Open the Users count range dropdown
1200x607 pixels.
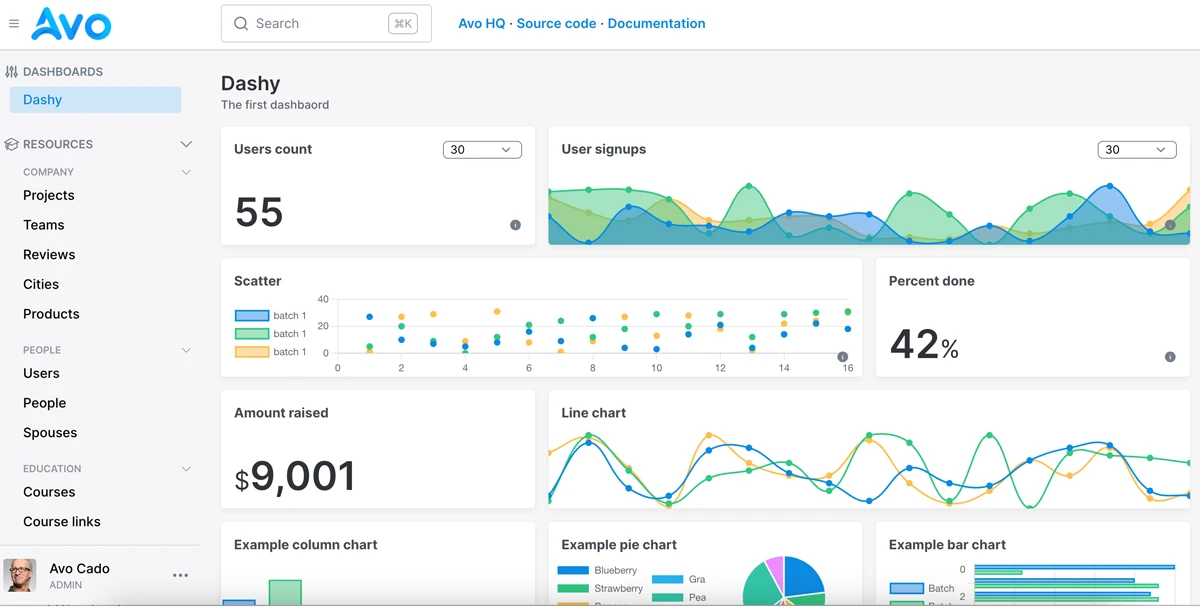(482, 149)
